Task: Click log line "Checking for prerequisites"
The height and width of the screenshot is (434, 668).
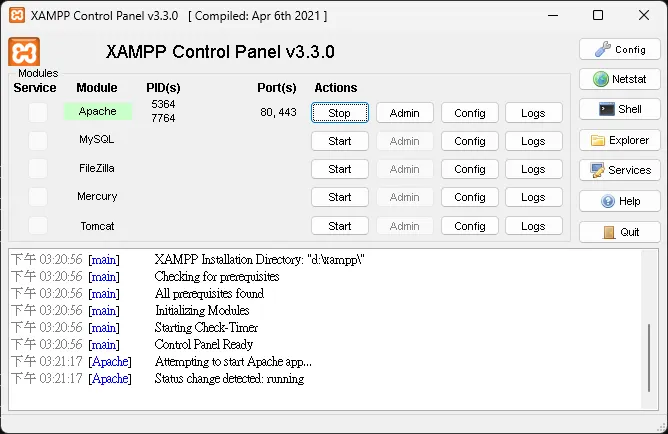Action: (x=217, y=276)
